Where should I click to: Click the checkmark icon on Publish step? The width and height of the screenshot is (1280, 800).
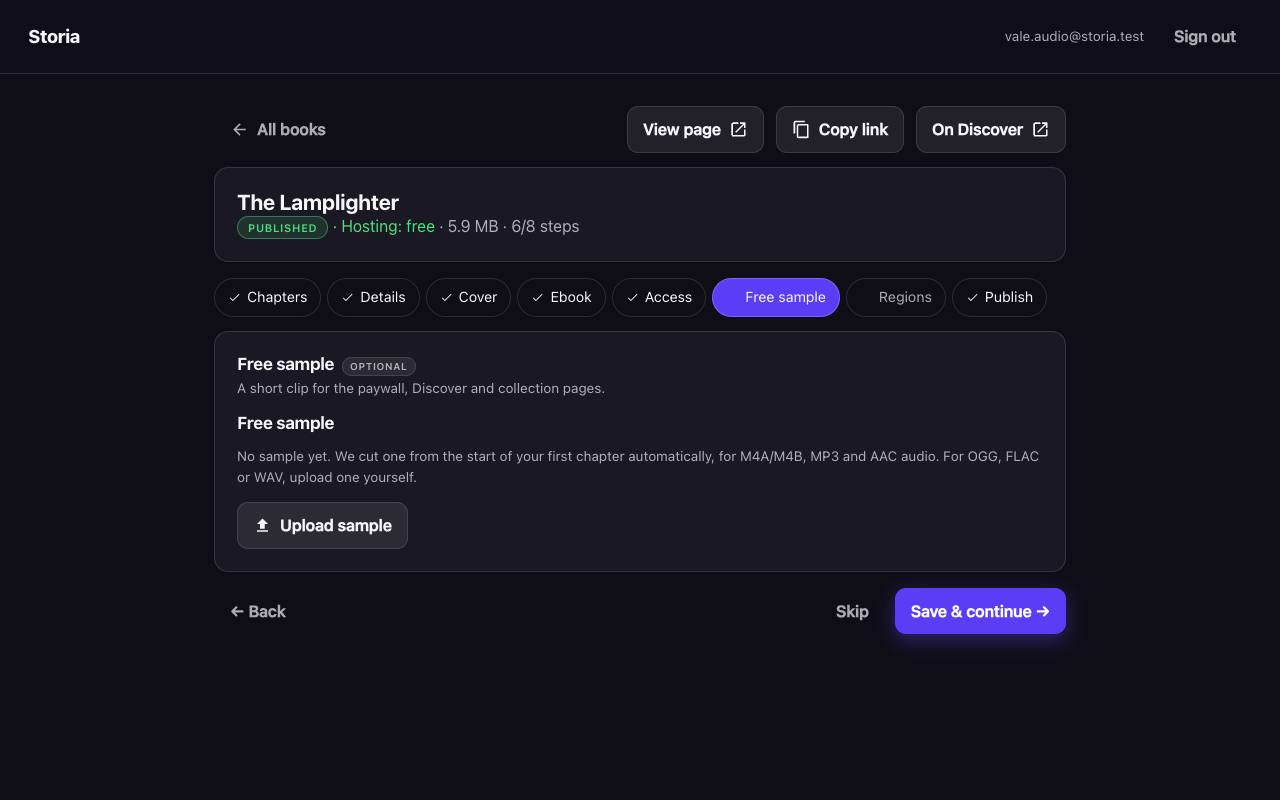point(972,297)
